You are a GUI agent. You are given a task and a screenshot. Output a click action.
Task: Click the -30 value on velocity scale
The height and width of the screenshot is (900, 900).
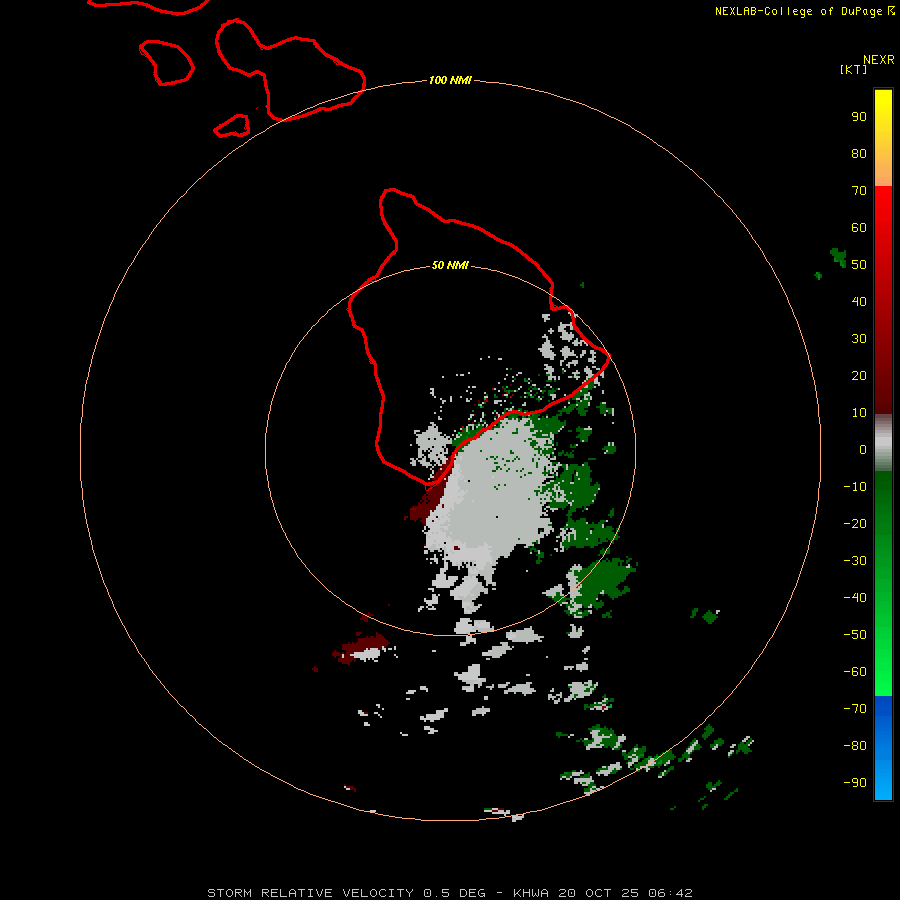[x=855, y=561]
